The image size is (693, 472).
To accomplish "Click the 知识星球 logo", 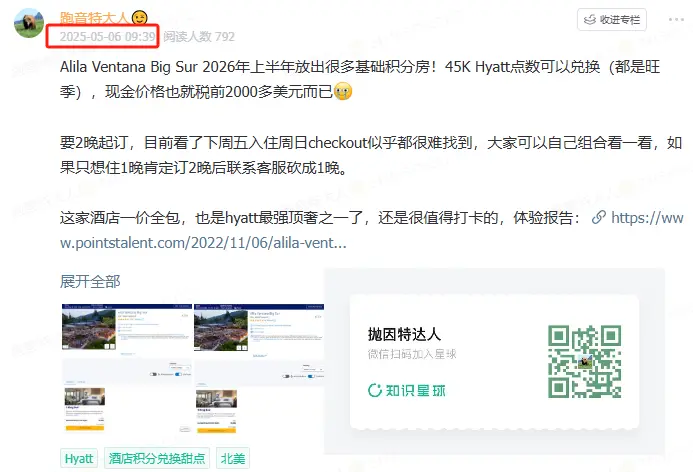I will click(406, 391).
